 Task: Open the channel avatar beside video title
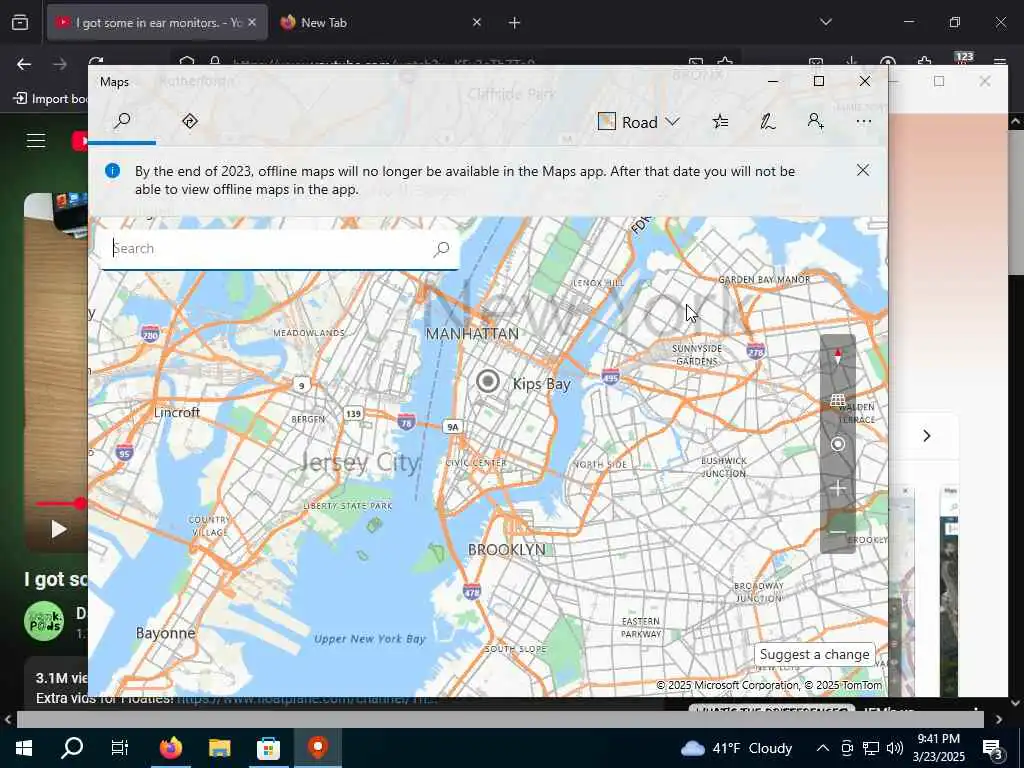44,621
